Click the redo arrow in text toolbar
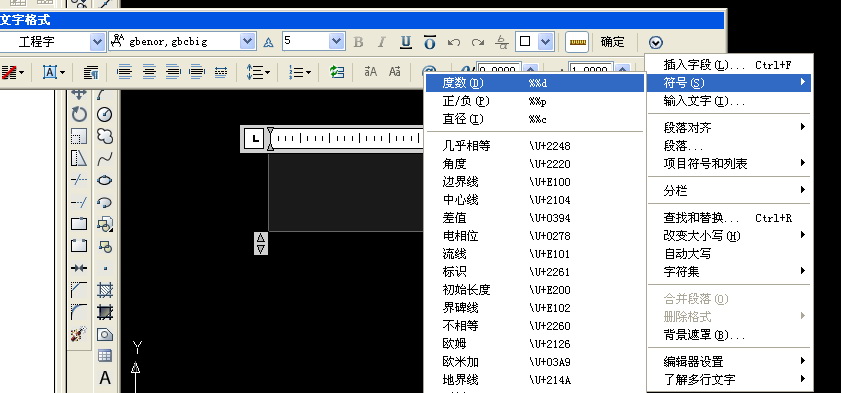The height and width of the screenshot is (393, 841). point(478,42)
